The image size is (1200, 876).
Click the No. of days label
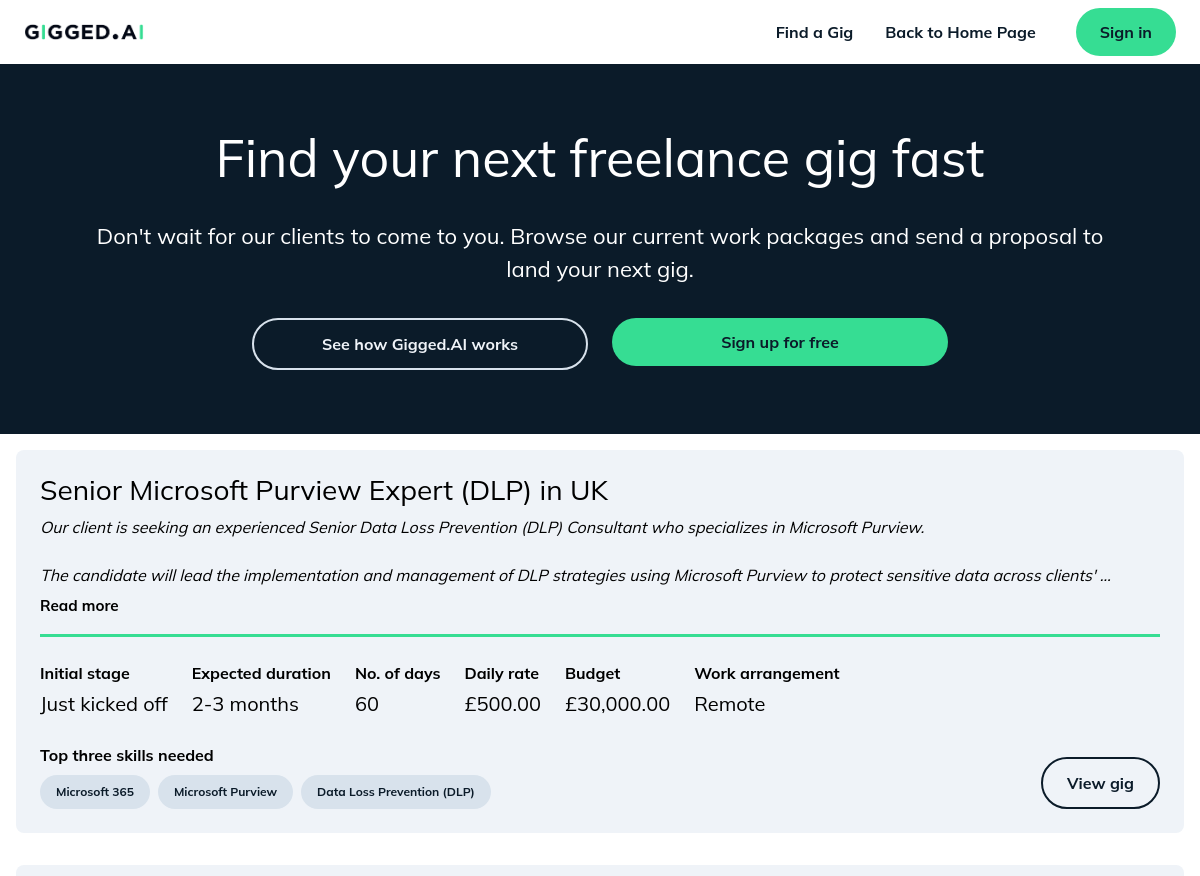398,674
